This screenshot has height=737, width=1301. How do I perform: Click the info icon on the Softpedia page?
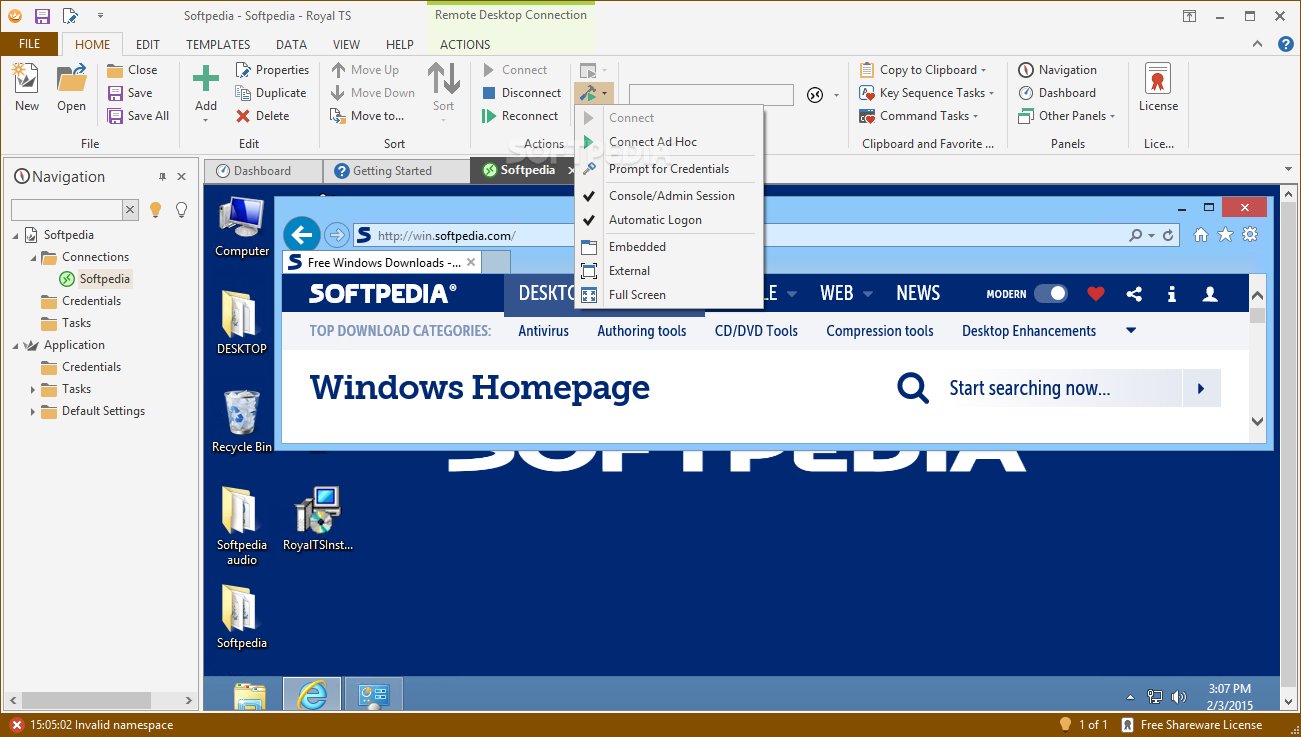coord(1172,294)
